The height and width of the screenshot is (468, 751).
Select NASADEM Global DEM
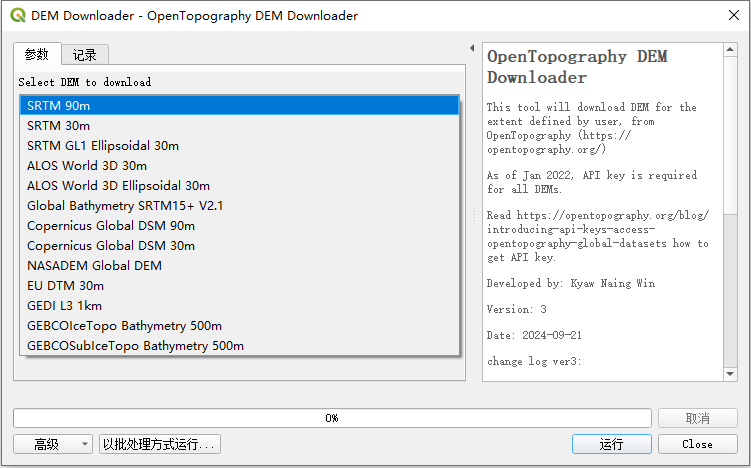(239, 266)
